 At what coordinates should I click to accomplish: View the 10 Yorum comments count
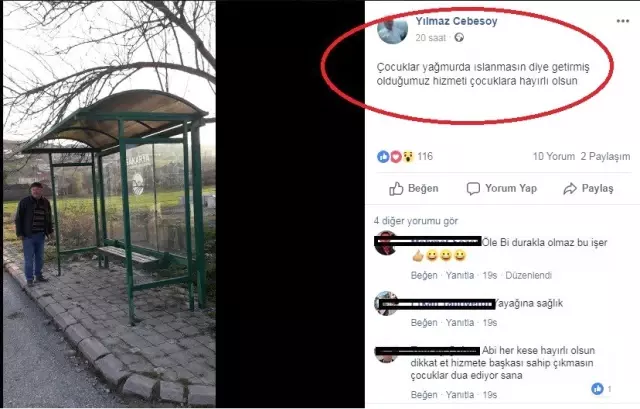pos(553,156)
